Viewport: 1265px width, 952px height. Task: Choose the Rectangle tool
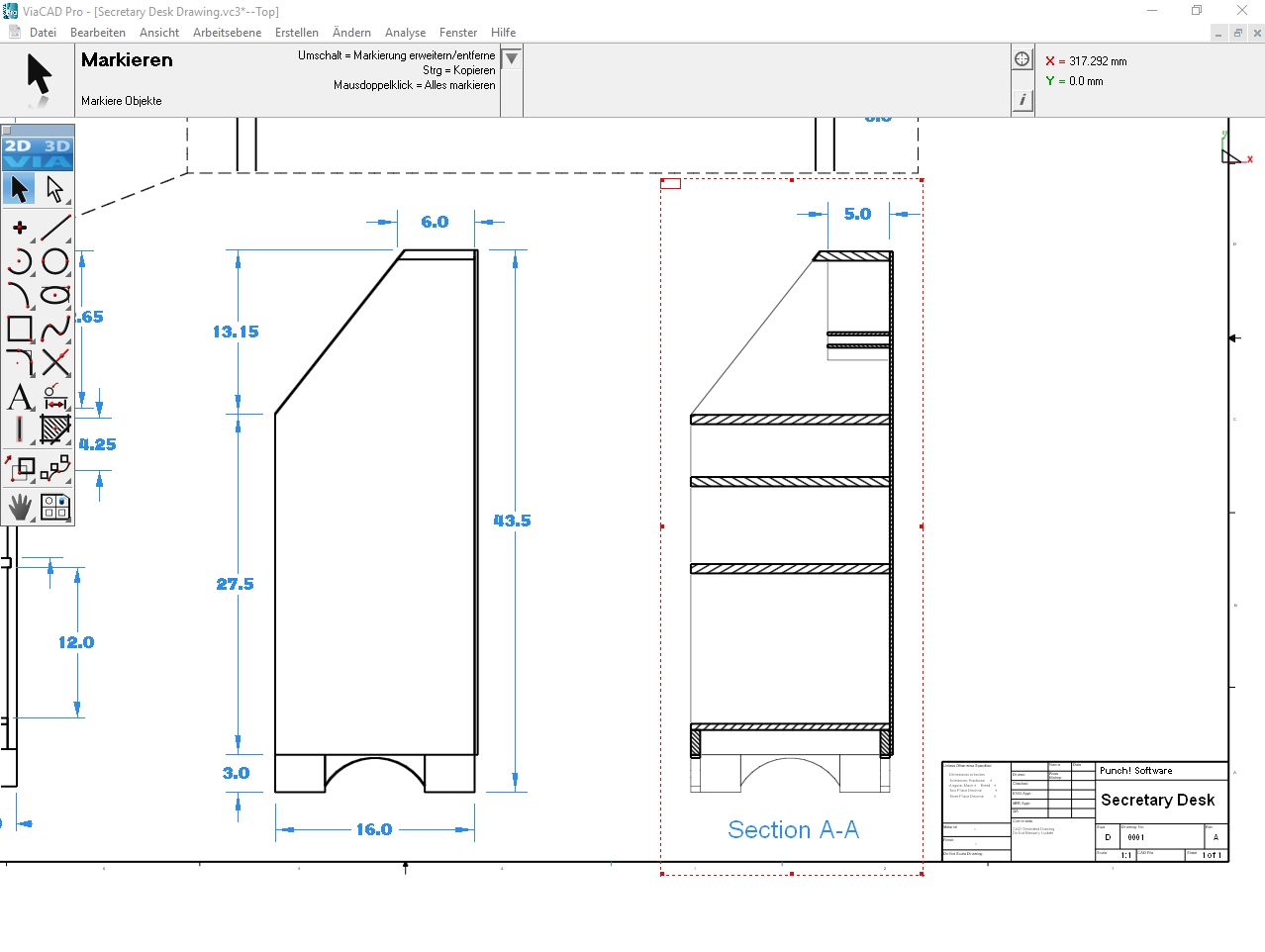tap(19, 331)
